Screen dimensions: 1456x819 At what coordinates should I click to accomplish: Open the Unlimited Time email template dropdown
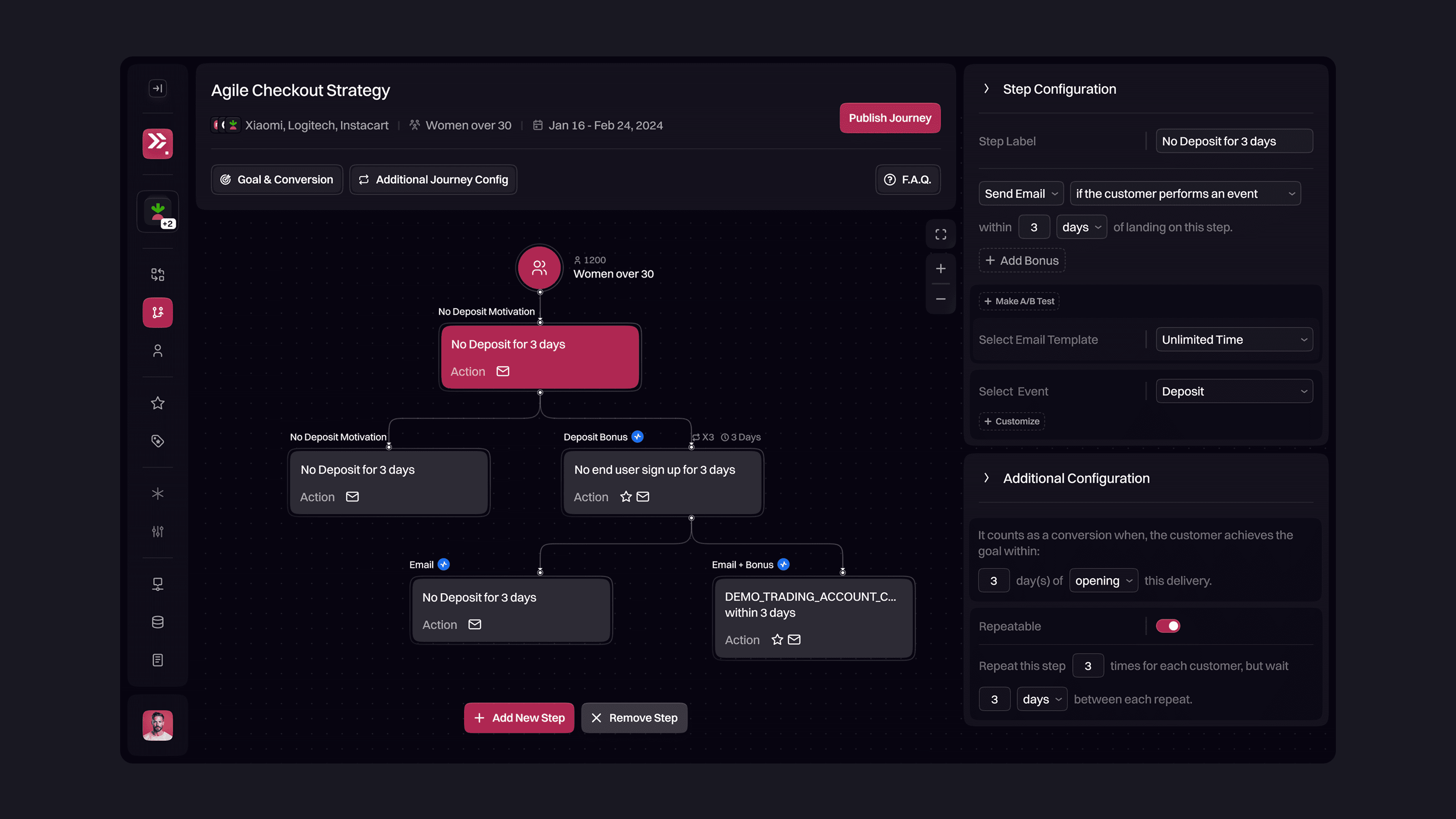[x=1234, y=339]
